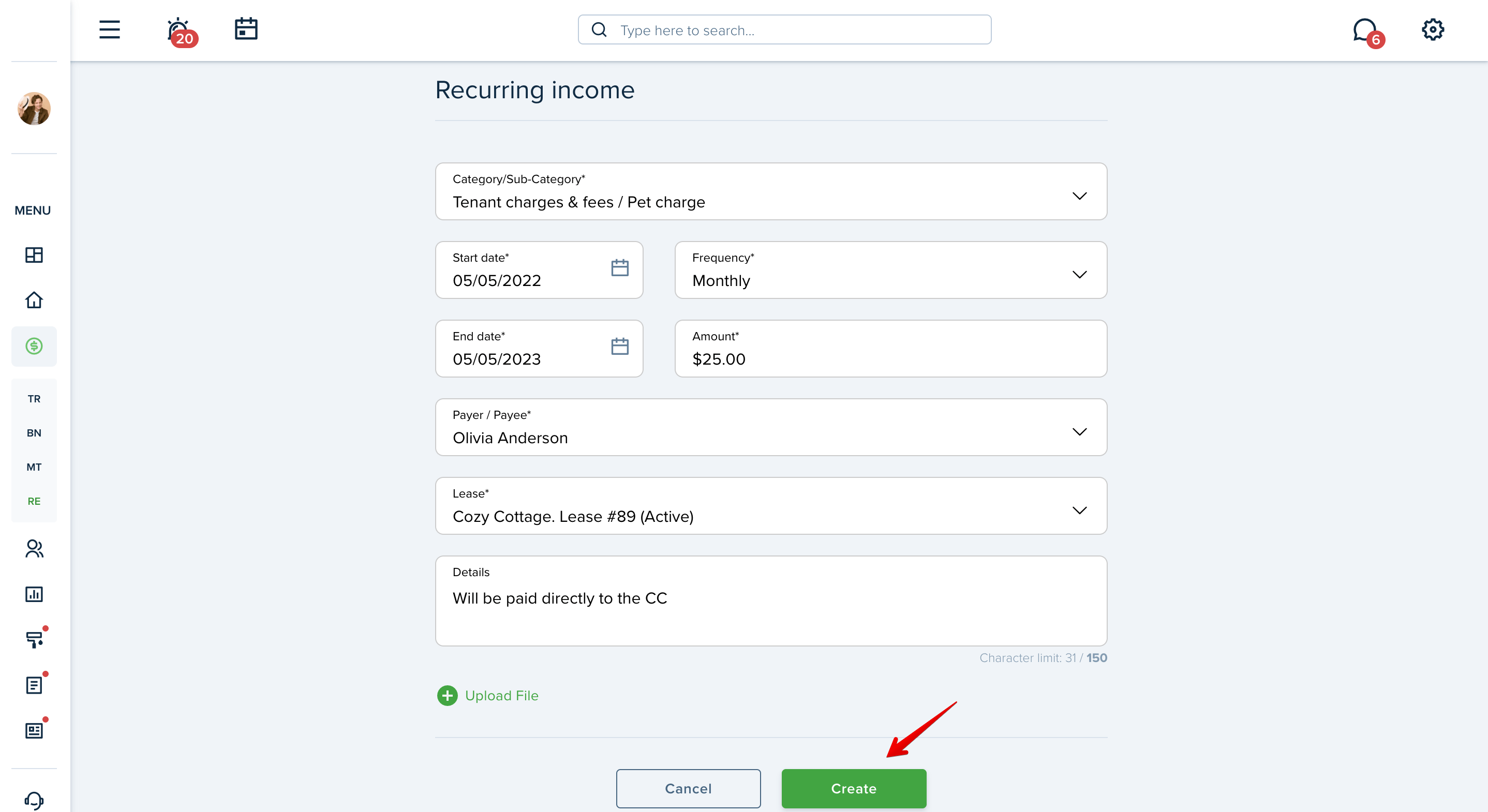Click the user profile avatar
1488x812 pixels.
34,108
